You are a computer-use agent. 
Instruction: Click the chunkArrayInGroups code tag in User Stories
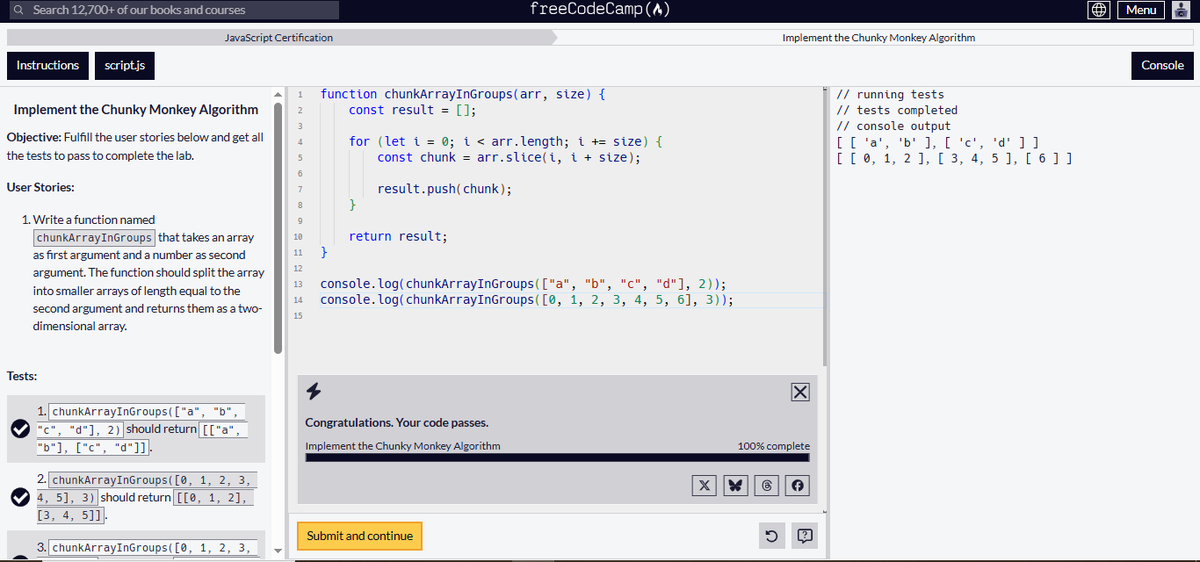pyautogui.click(x=95, y=237)
